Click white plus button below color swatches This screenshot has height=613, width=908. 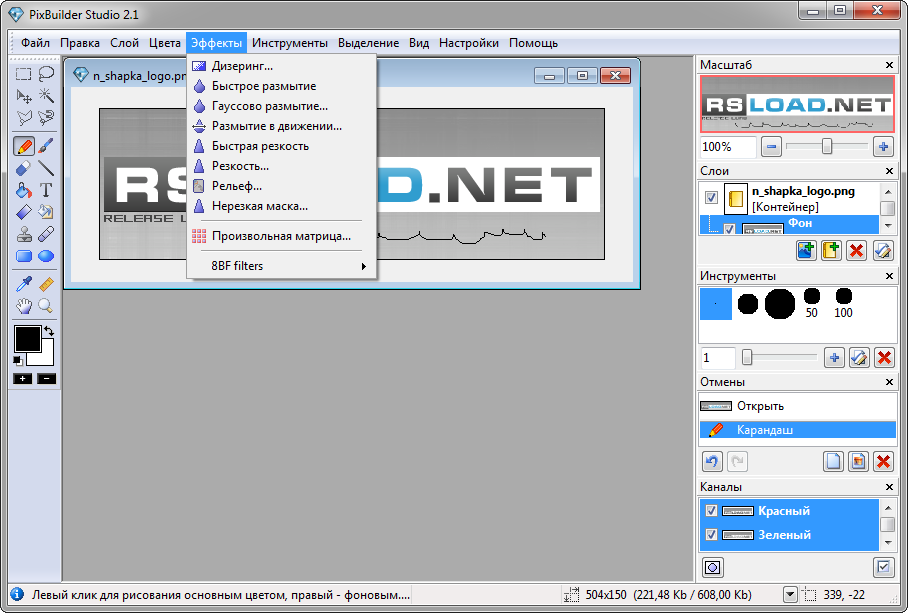(x=23, y=379)
